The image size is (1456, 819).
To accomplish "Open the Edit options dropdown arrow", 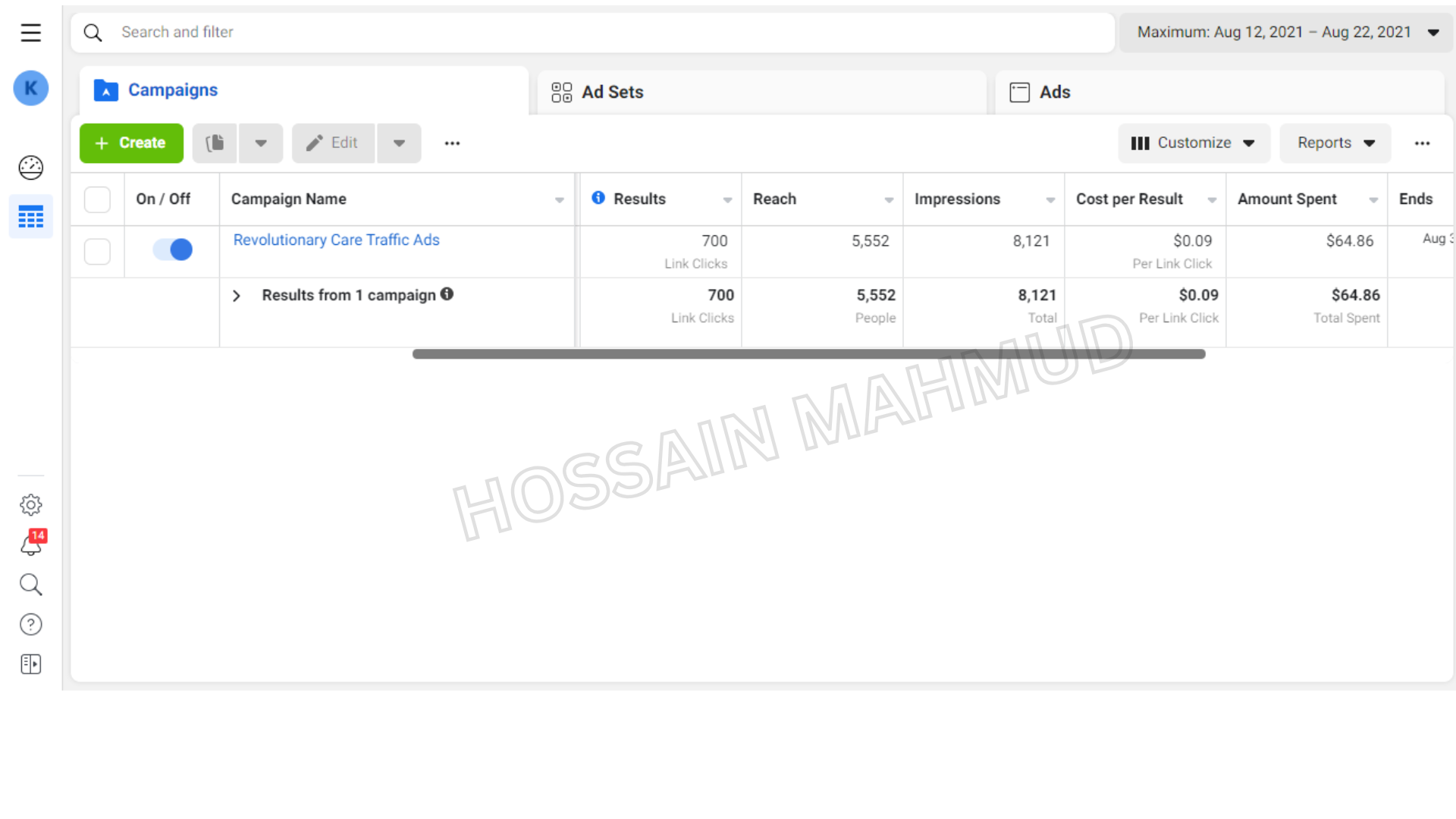I will 399,143.
